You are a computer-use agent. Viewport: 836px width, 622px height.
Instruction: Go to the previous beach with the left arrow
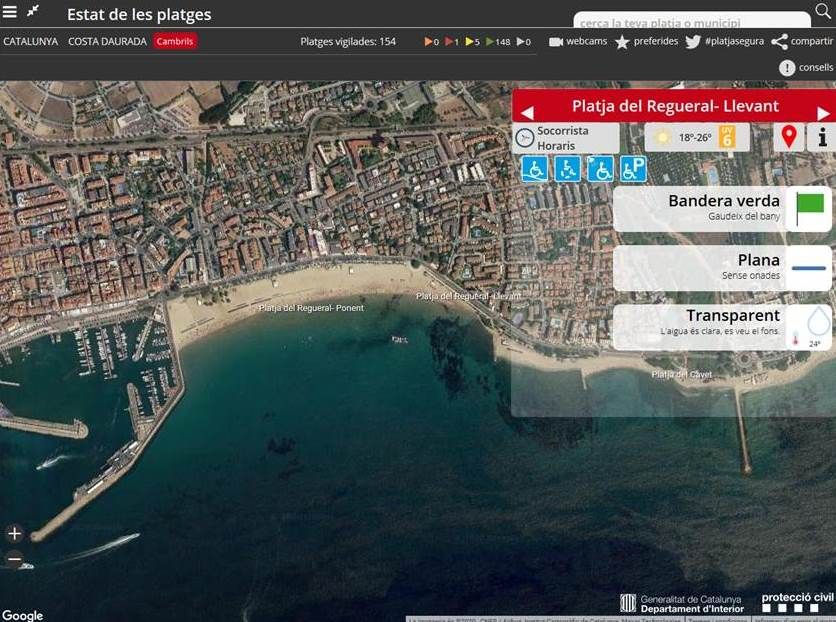pyautogui.click(x=527, y=113)
